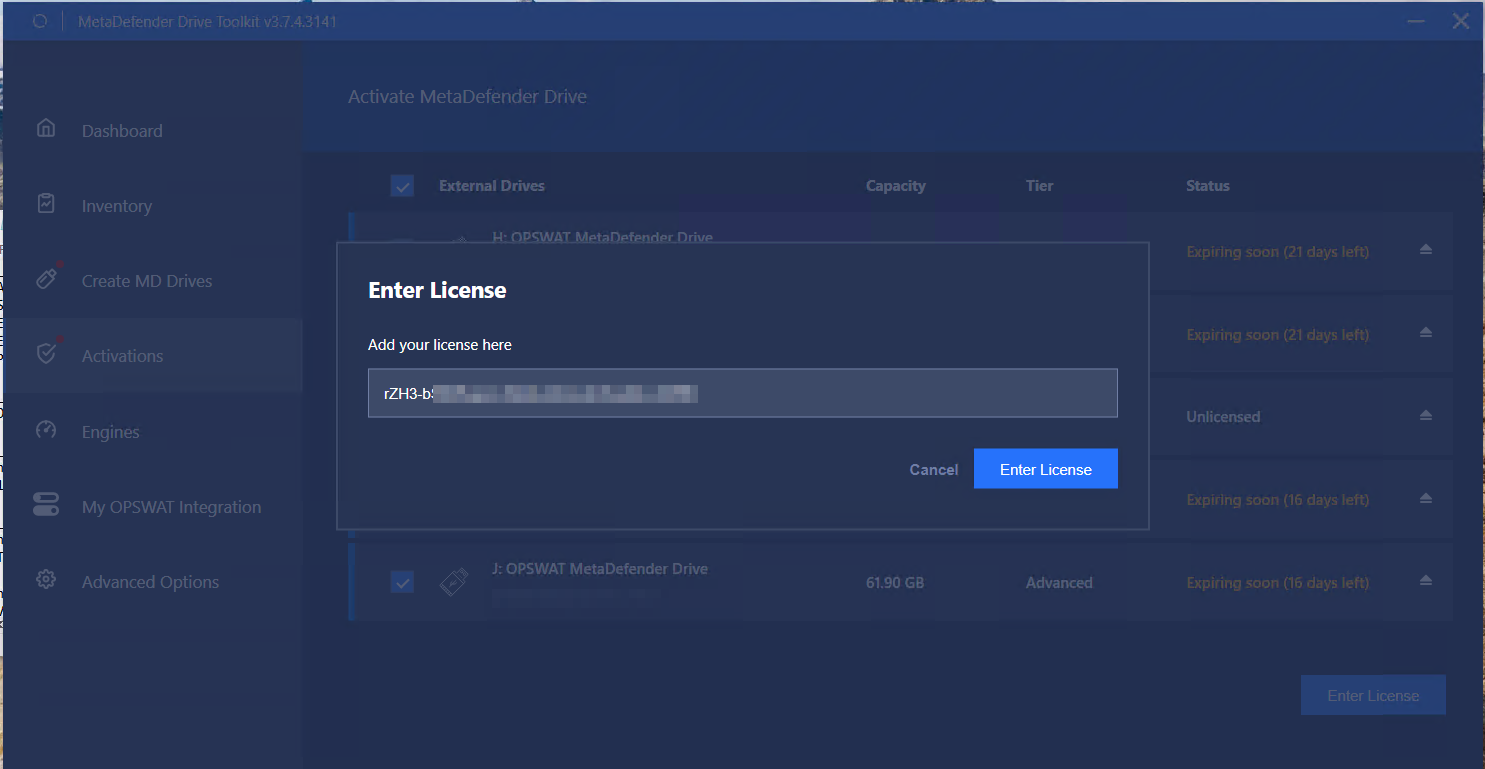Open Dashboard via its home icon
The height and width of the screenshot is (769, 1485).
click(45, 128)
